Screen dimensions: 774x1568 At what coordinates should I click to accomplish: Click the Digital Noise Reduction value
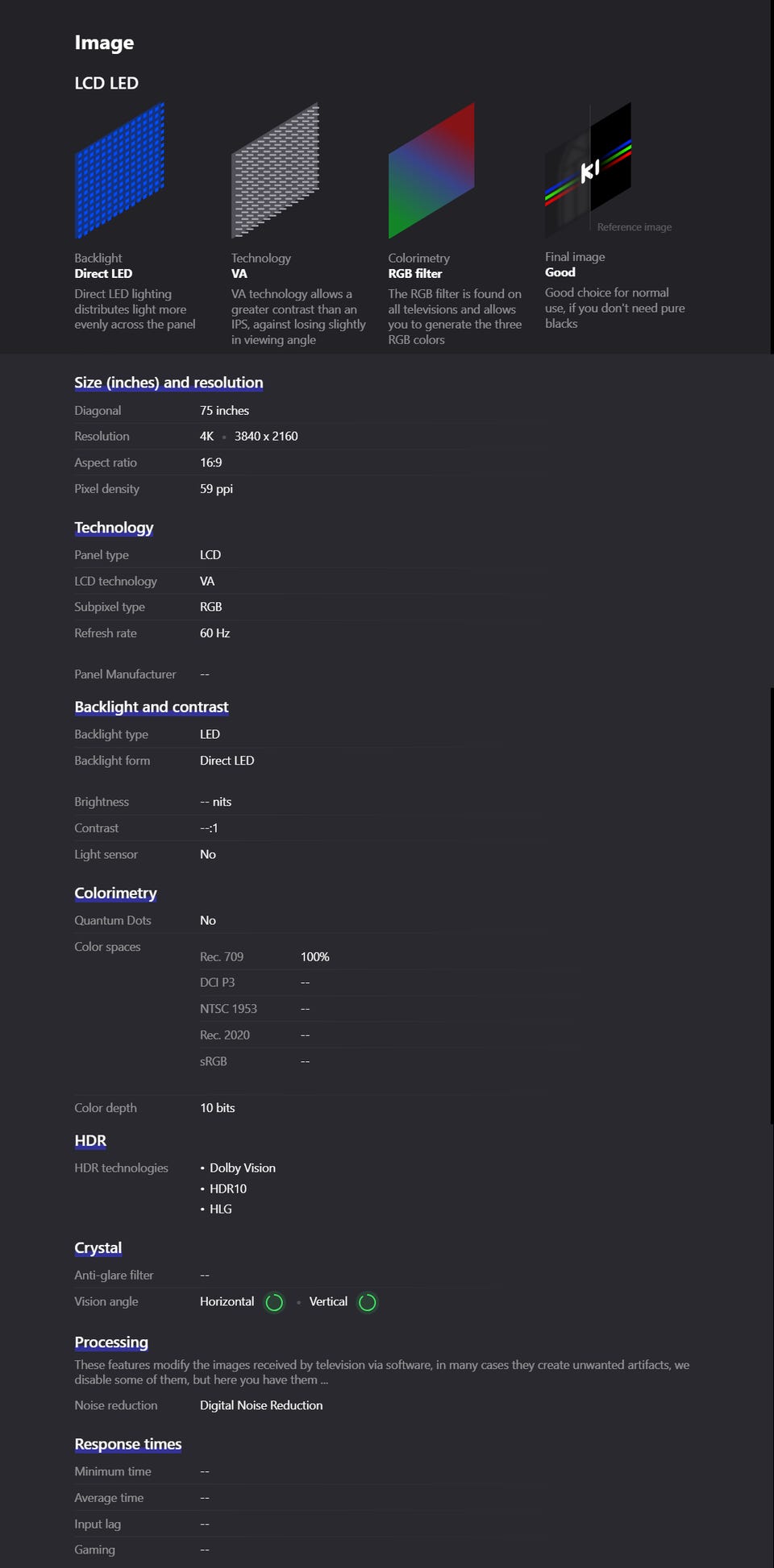261,1405
